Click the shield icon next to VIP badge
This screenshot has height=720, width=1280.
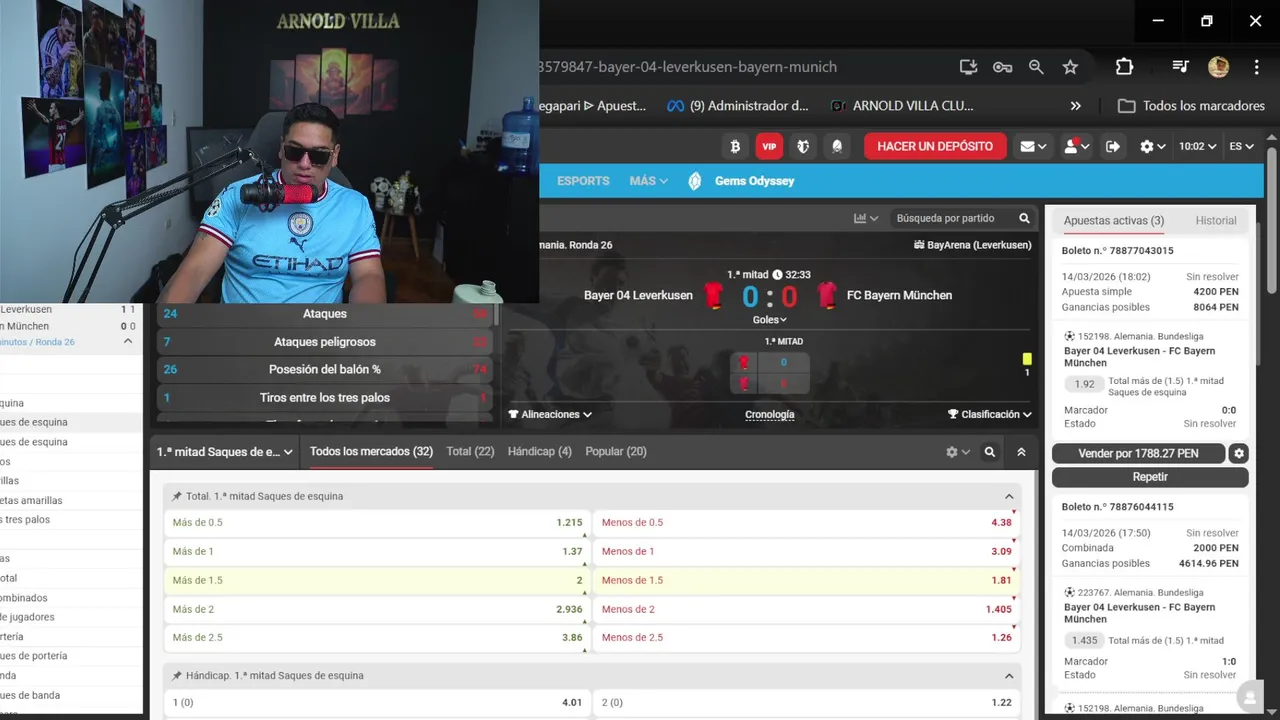(x=803, y=146)
